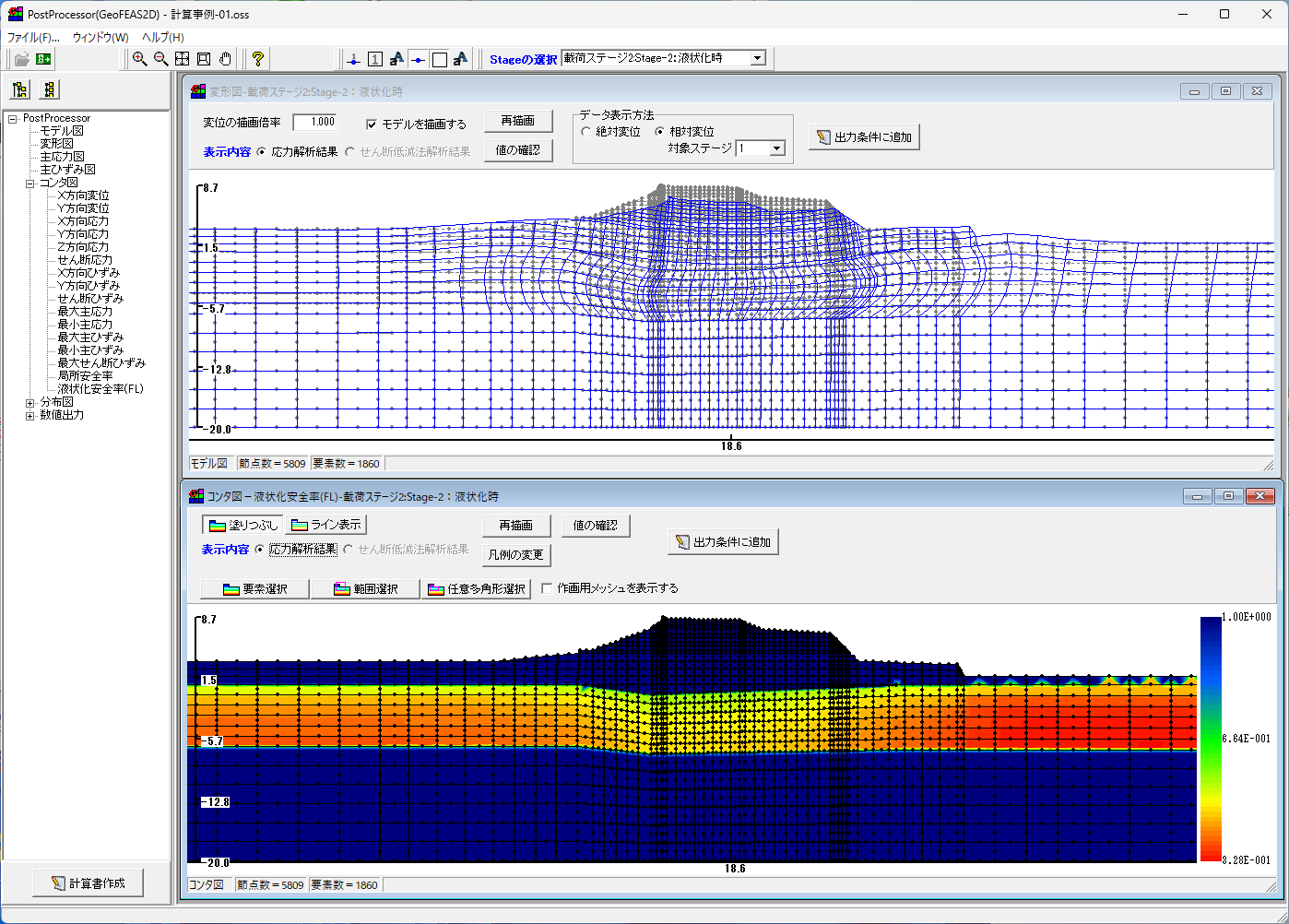Toggle node number display icon
The image size is (1289, 924).
click(x=354, y=59)
